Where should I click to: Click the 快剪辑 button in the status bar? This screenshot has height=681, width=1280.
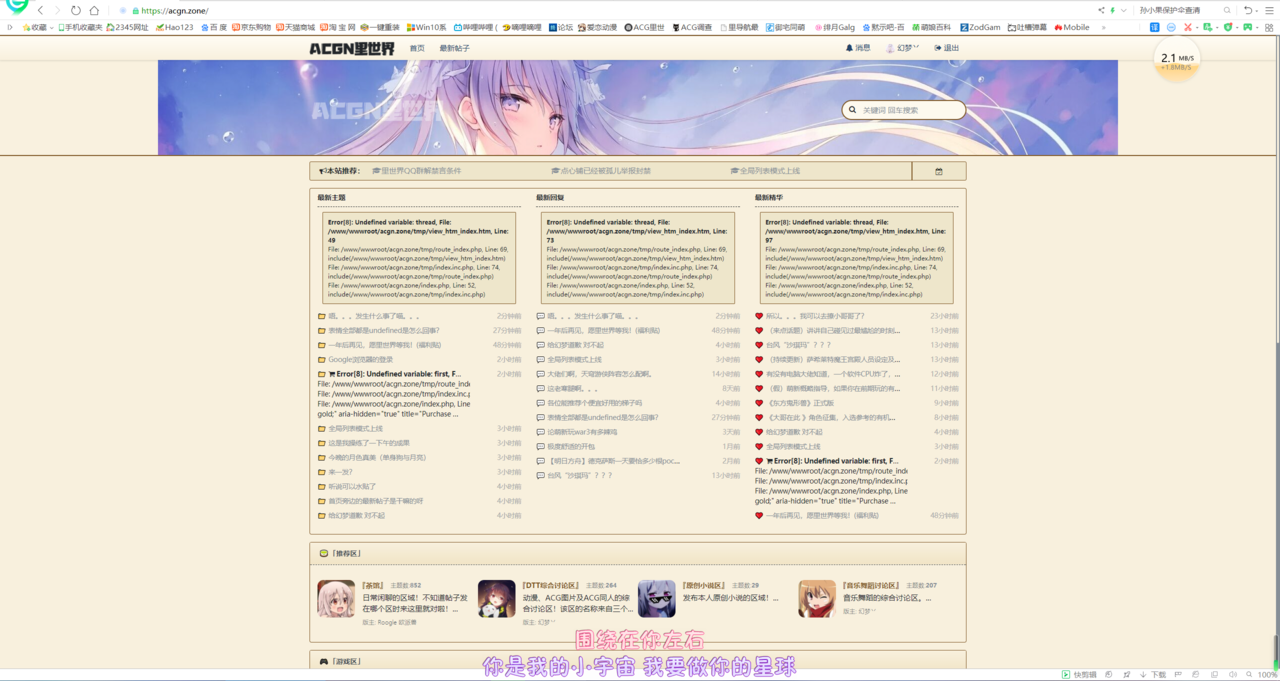coord(1079,675)
